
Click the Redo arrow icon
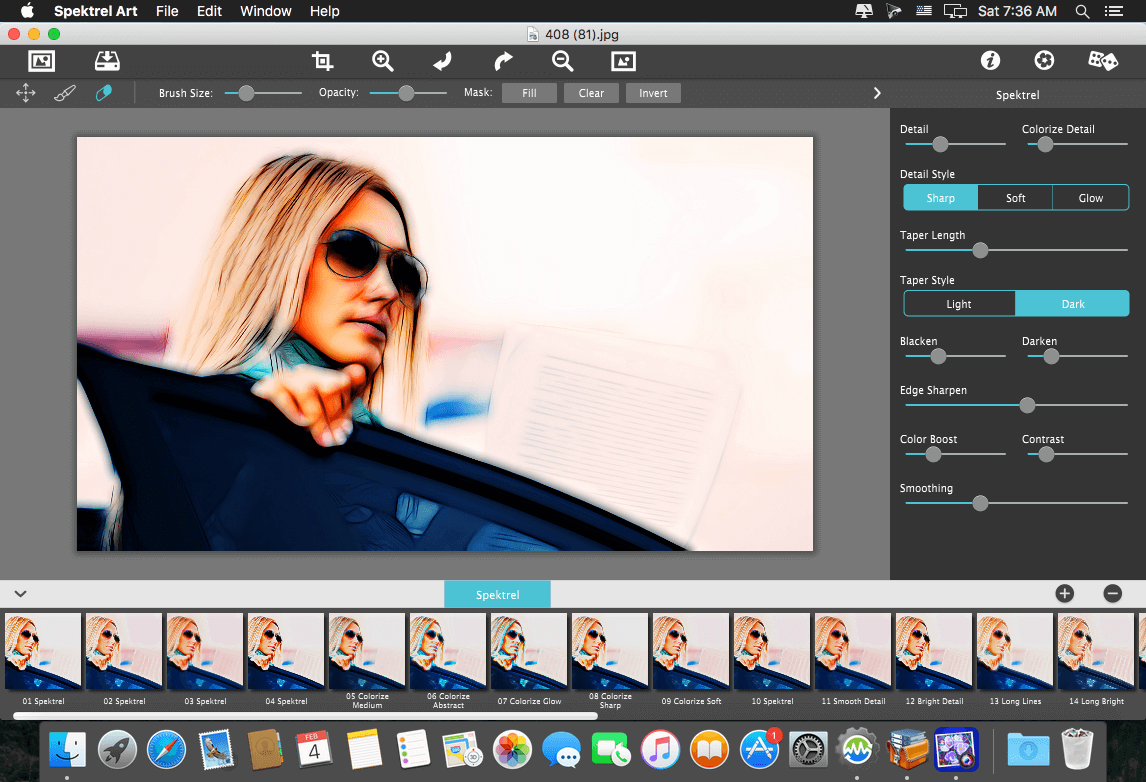[504, 61]
